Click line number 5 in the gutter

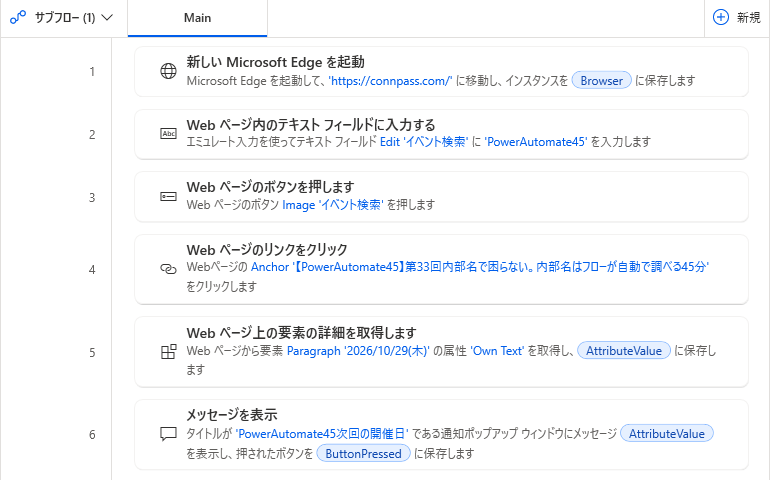tap(92, 353)
